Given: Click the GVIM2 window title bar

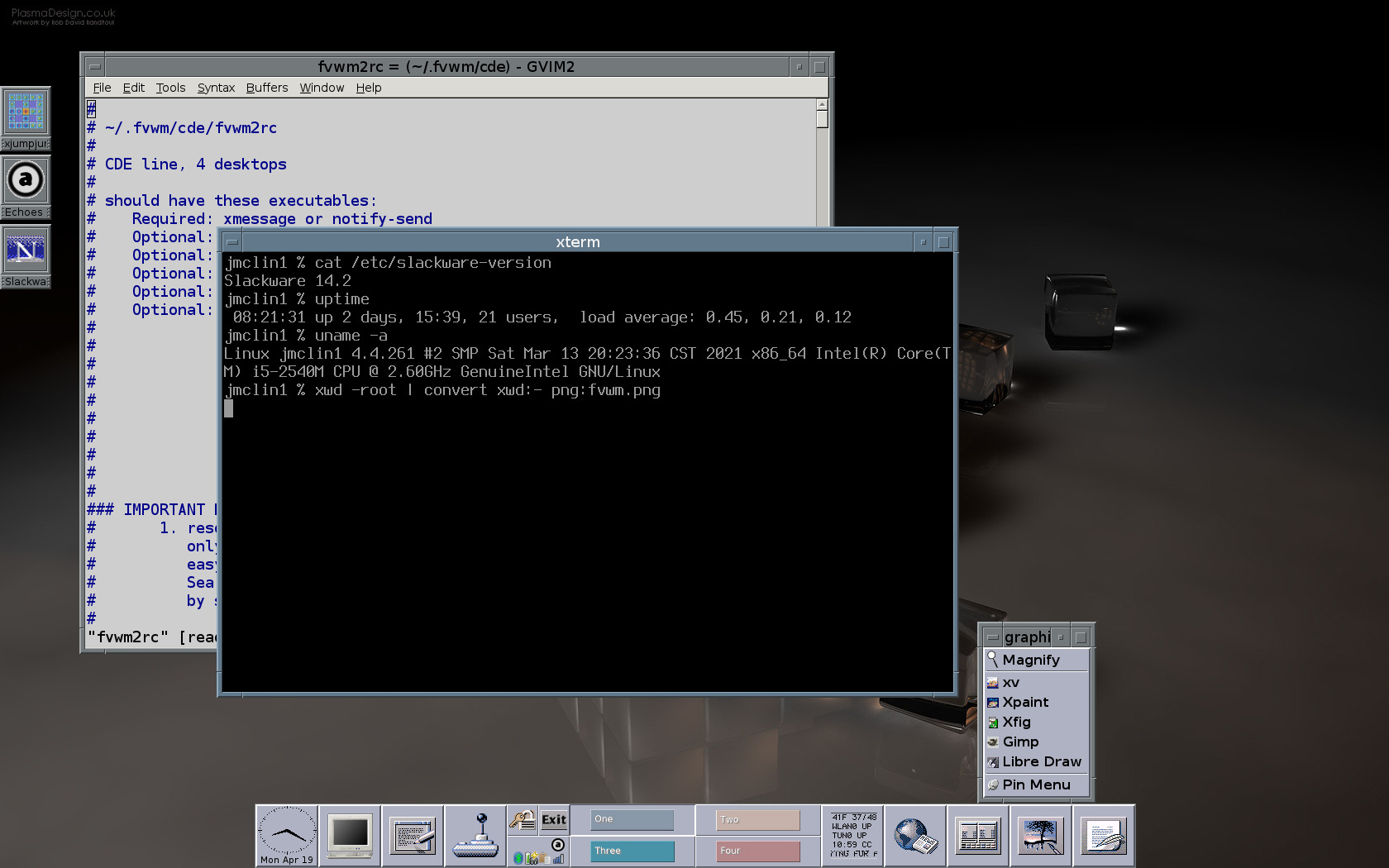Looking at the screenshot, I should [446, 67].
